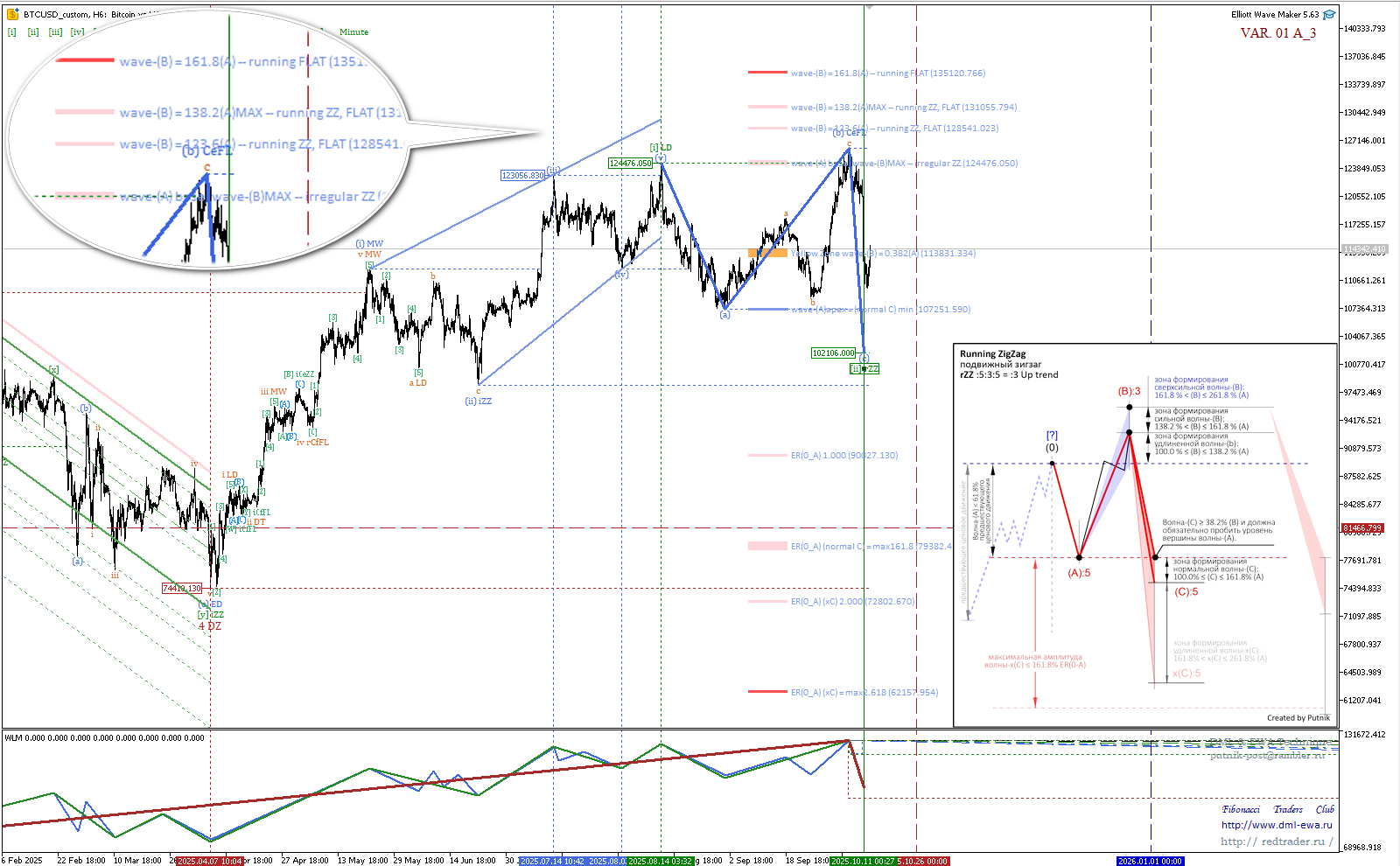Viewport: 1400px width, 866px height.
Task: Select the [iii] wave degree label
Action: (55, 32)
